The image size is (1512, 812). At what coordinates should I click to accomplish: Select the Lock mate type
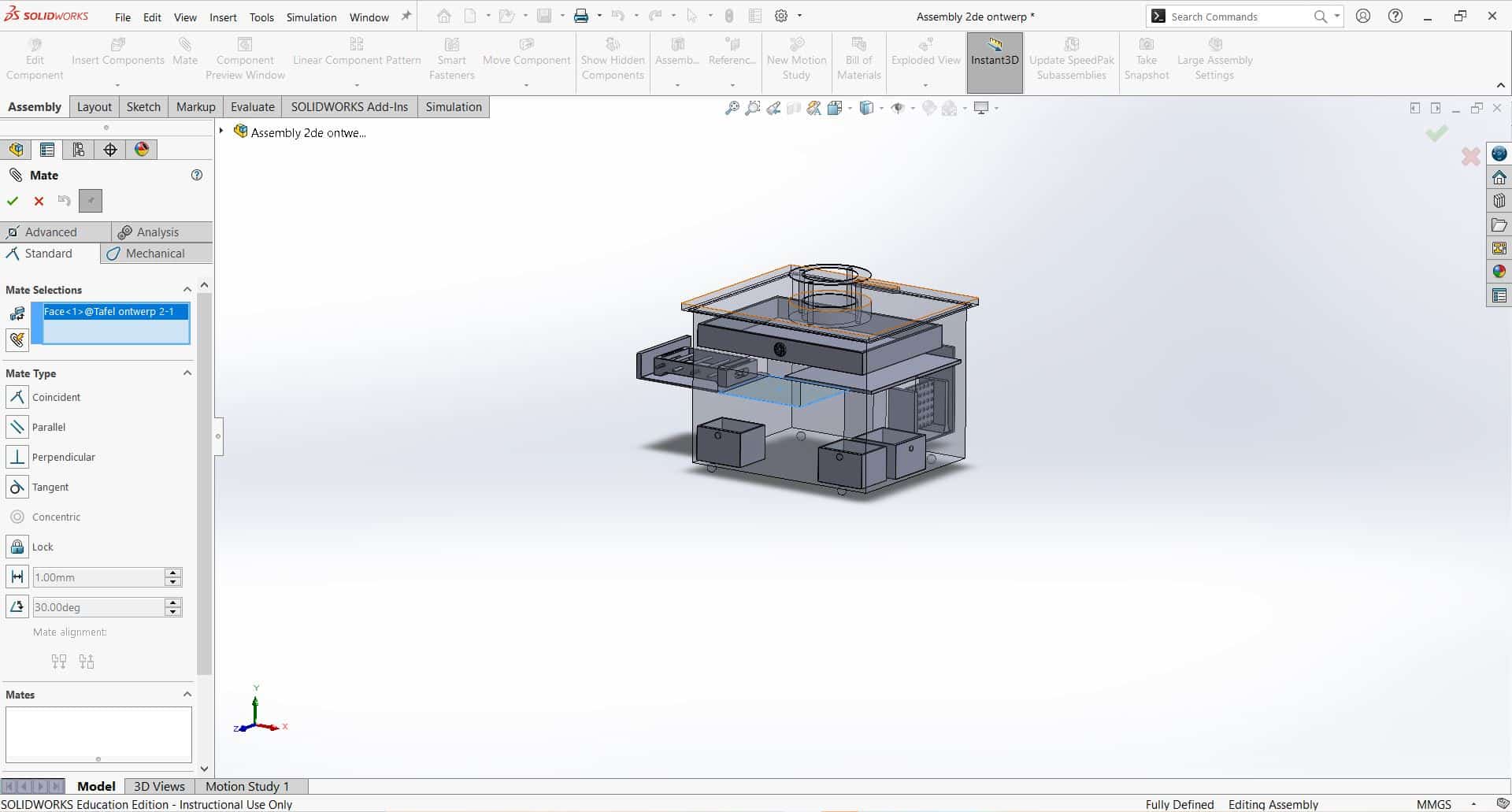17,547
